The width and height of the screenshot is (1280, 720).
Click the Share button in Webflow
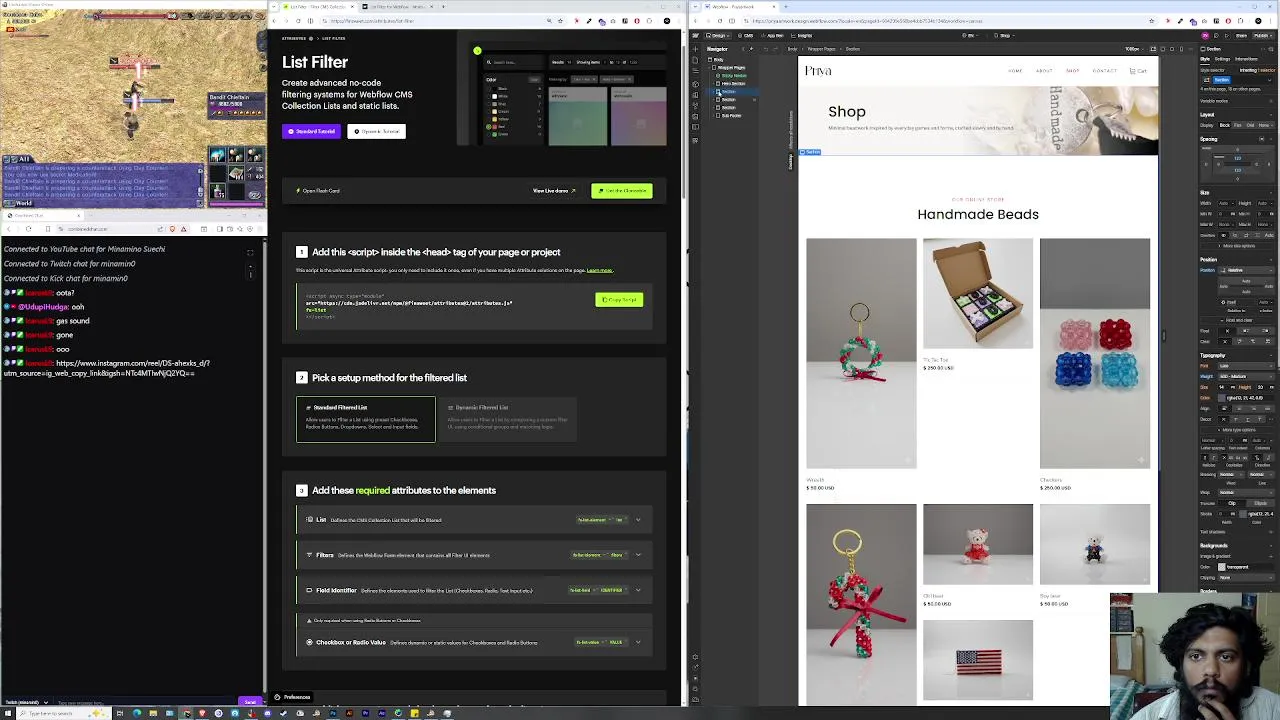(x=1241, y=35)
